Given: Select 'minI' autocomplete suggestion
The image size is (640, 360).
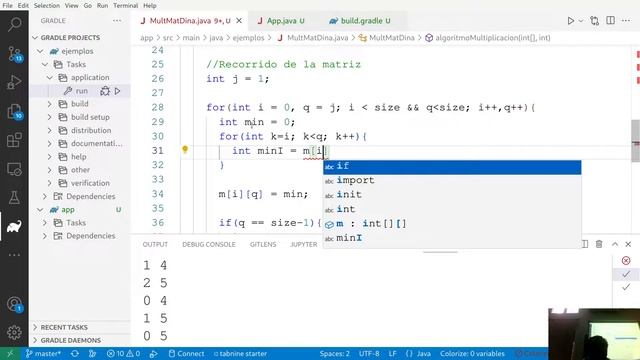Looking at the screenshot, I should click(x=452, y=238).
